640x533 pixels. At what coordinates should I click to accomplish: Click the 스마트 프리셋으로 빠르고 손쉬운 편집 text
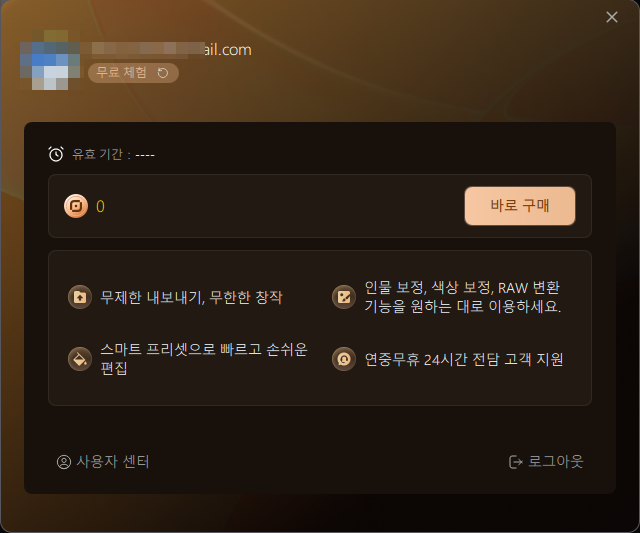pos(204,359)
